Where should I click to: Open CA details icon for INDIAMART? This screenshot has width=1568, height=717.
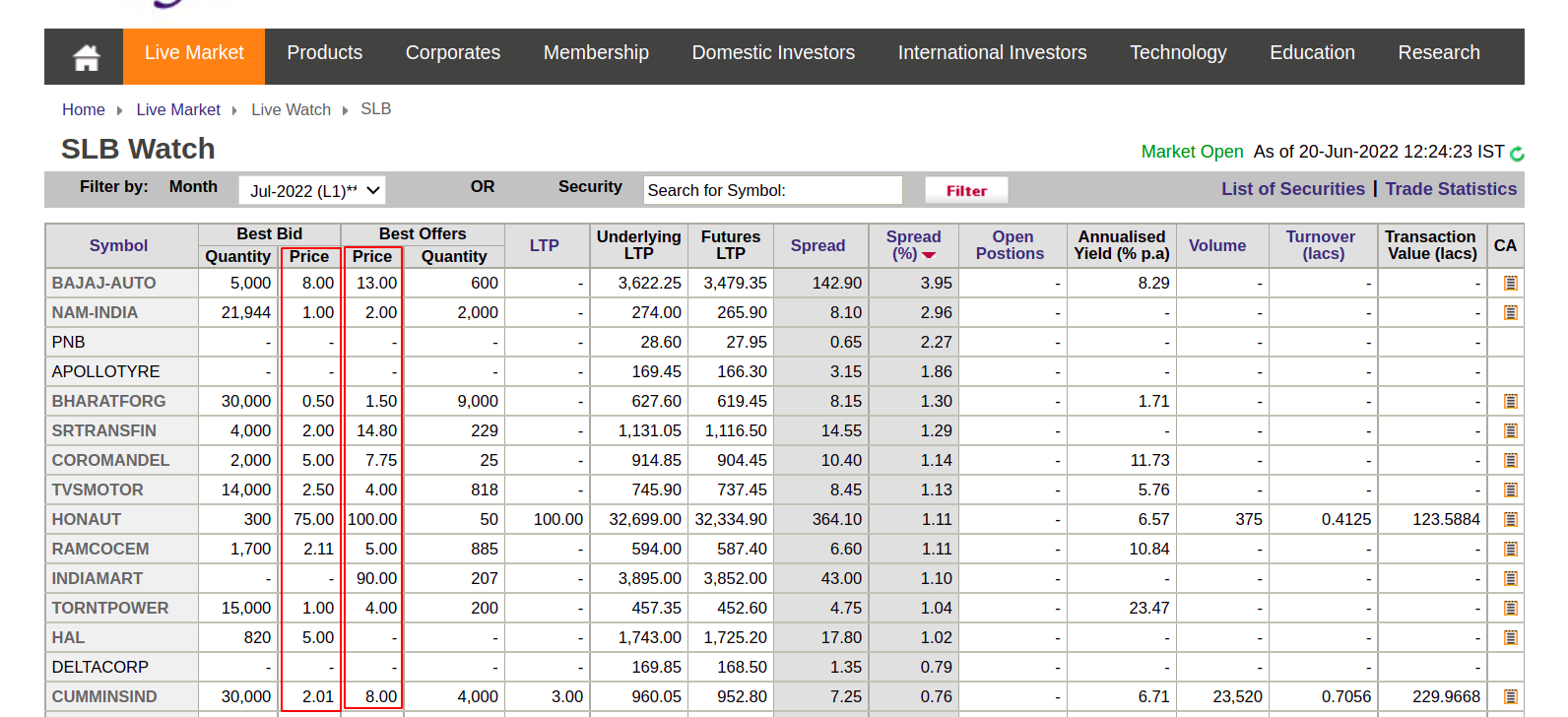pos(1510,579)
